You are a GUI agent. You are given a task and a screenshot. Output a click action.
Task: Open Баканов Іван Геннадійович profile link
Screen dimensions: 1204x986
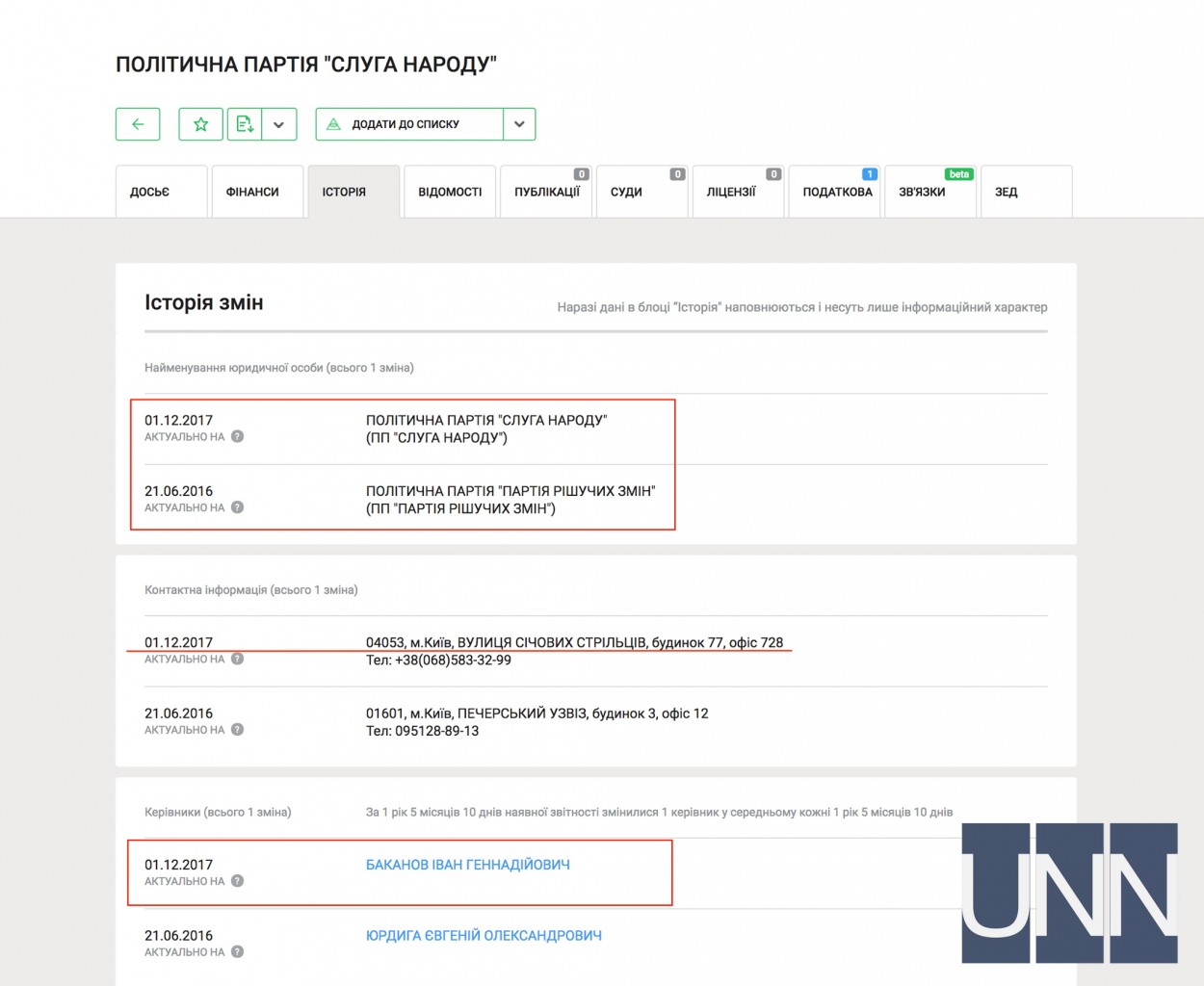coord(467,865)
